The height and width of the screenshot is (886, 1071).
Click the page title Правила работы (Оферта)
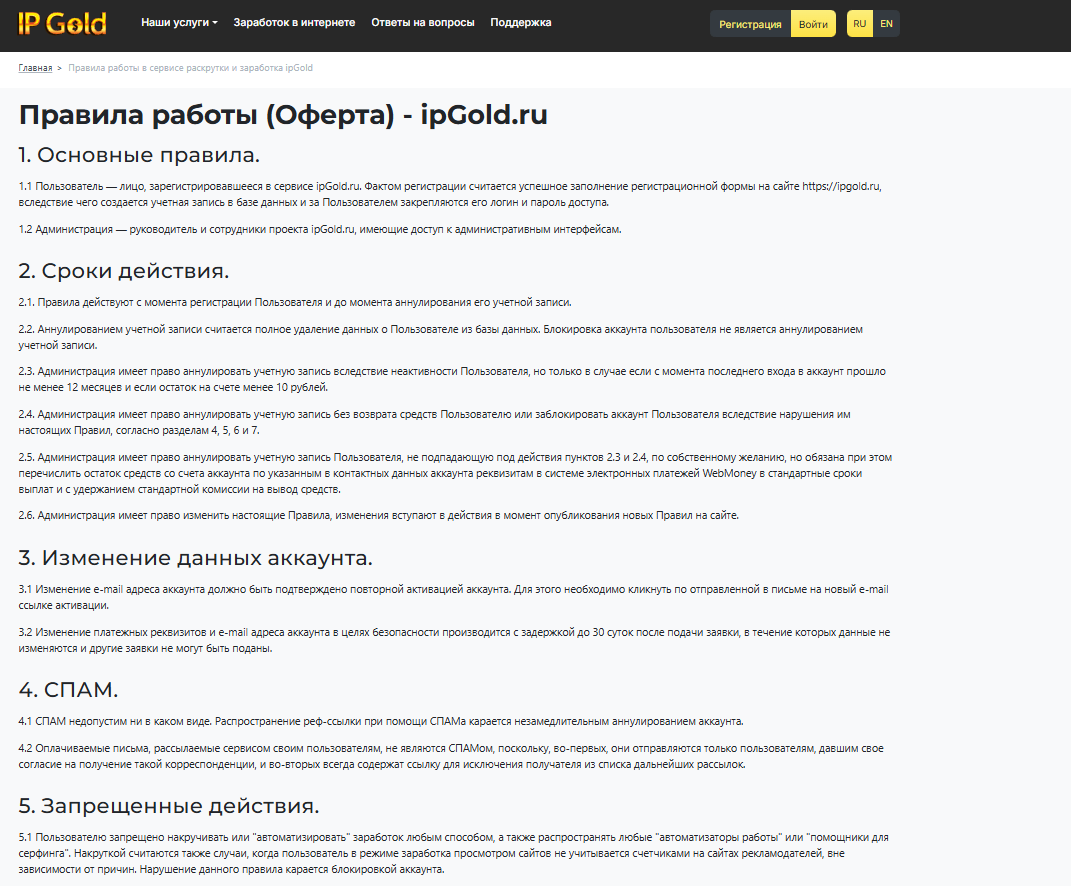(283, 115)
